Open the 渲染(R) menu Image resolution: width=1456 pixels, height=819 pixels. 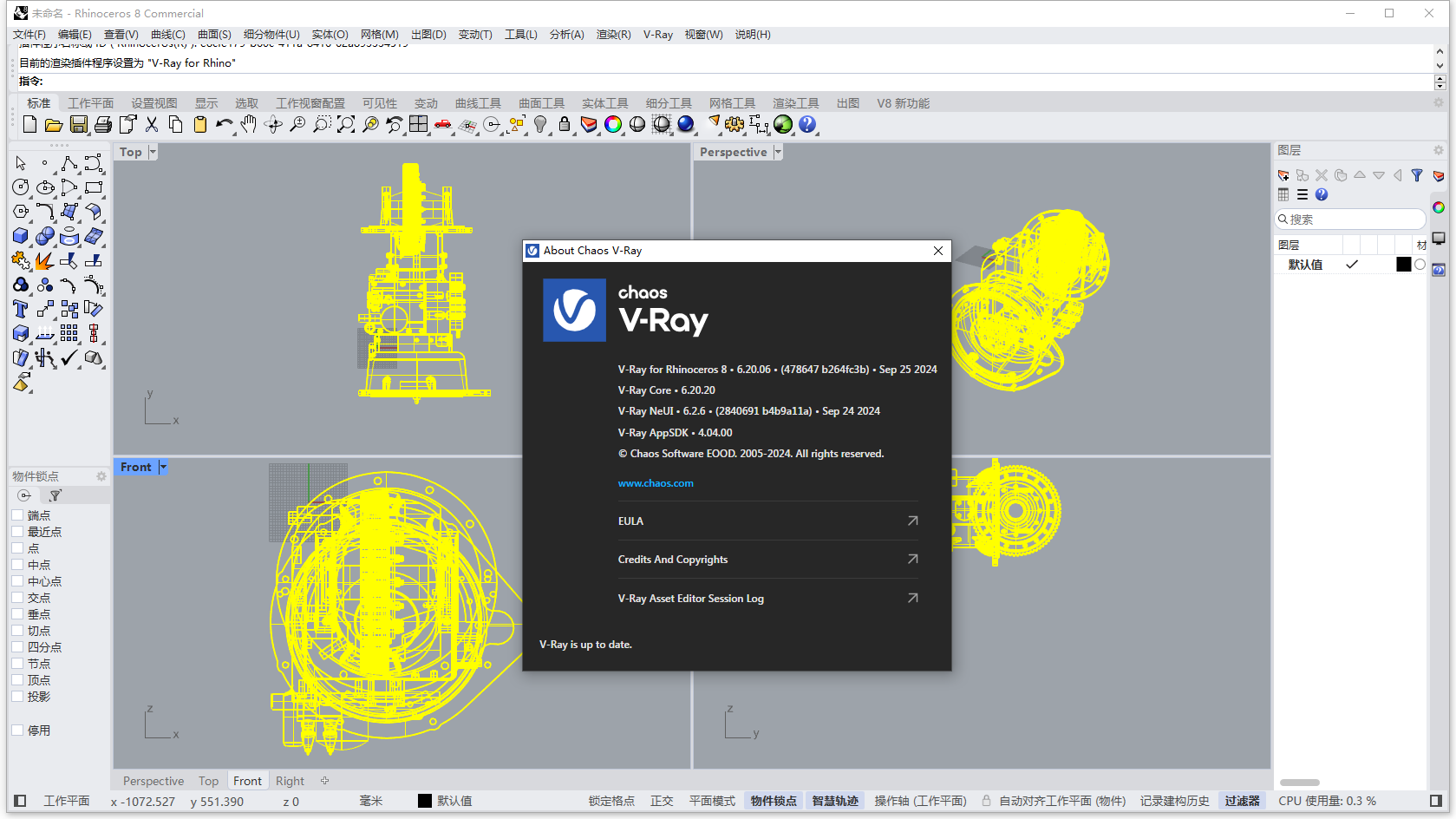613,35
